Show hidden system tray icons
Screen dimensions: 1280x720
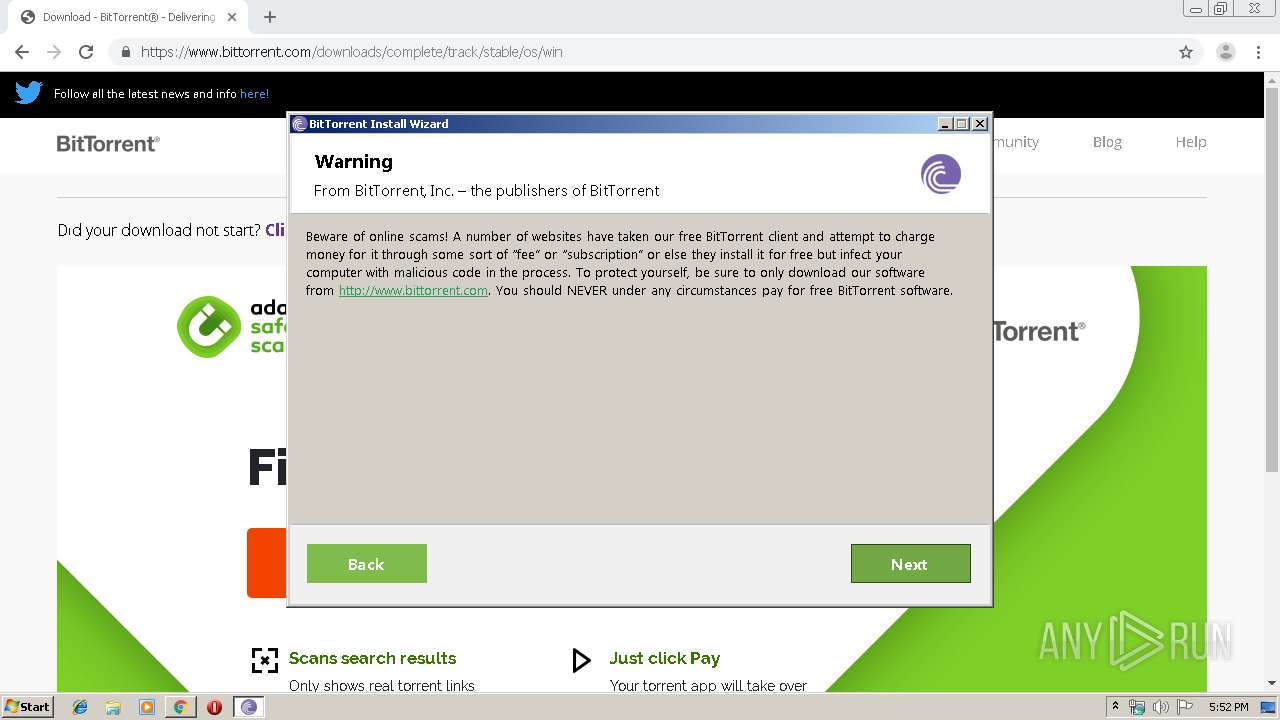click(x=1115, y=706)
